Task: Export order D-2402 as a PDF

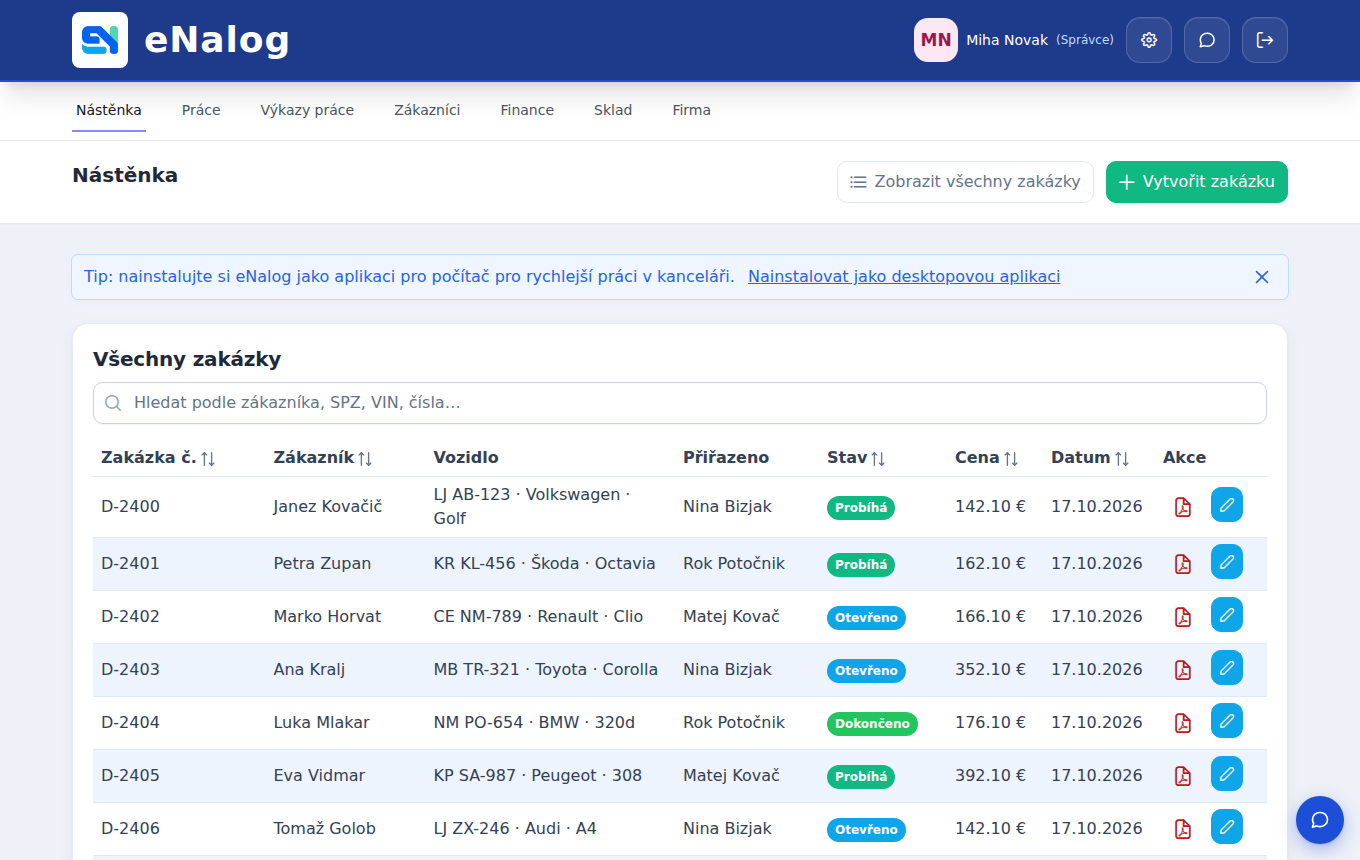Action: pyautogui.click(x=1183, y=617)
